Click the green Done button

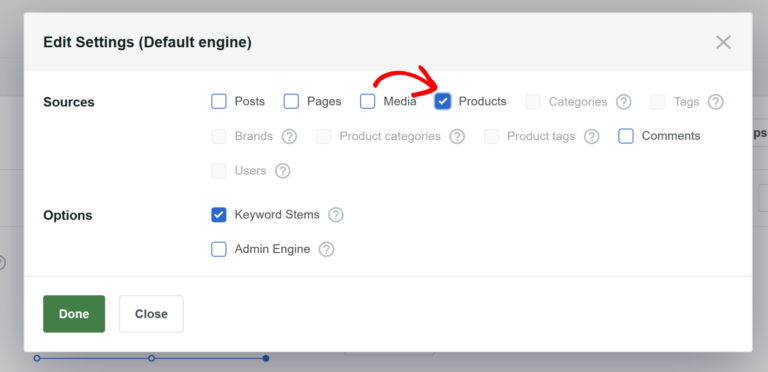coord(74,314)
